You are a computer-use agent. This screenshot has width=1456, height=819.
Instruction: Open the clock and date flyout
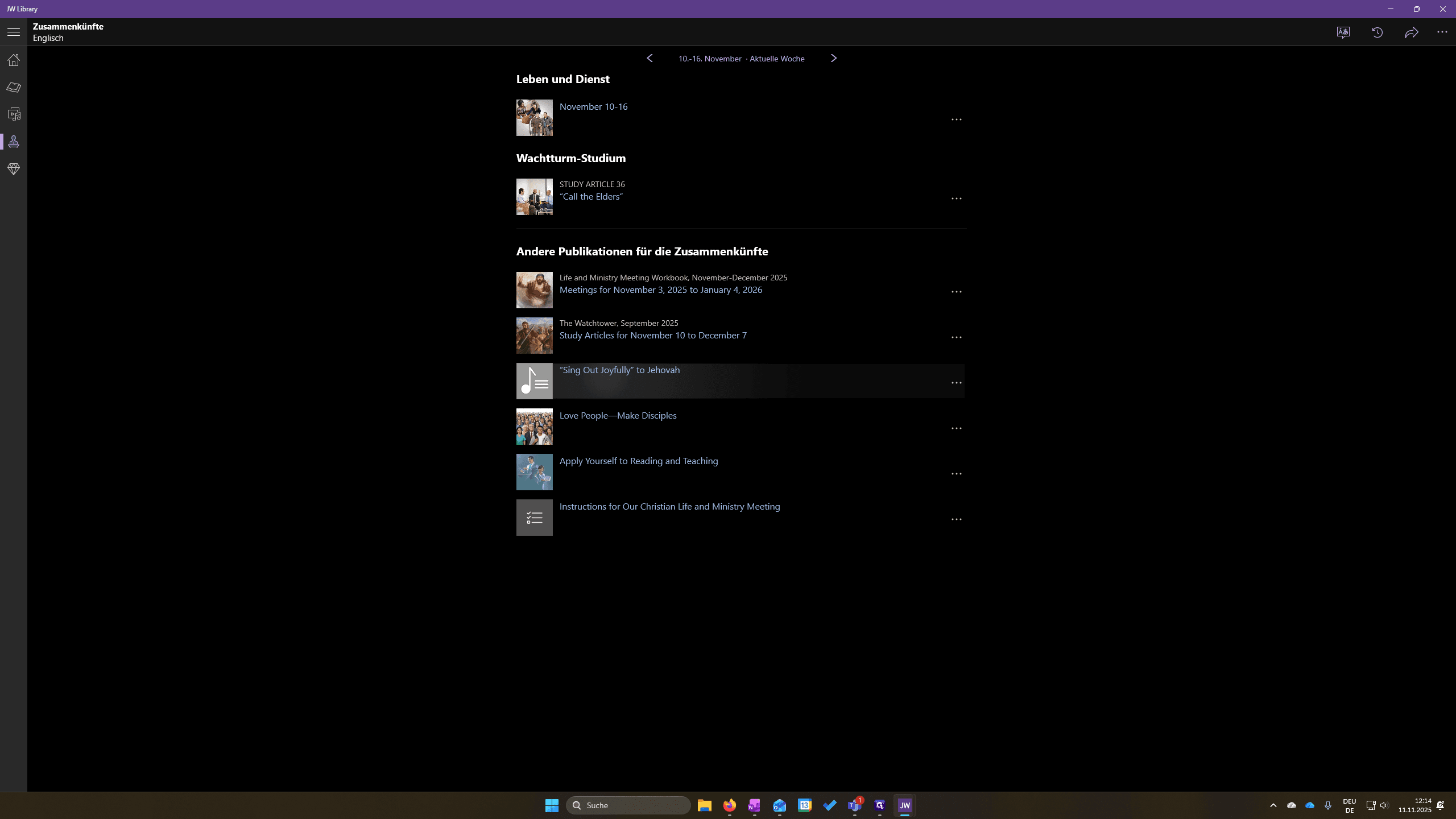pos(1415,805)
